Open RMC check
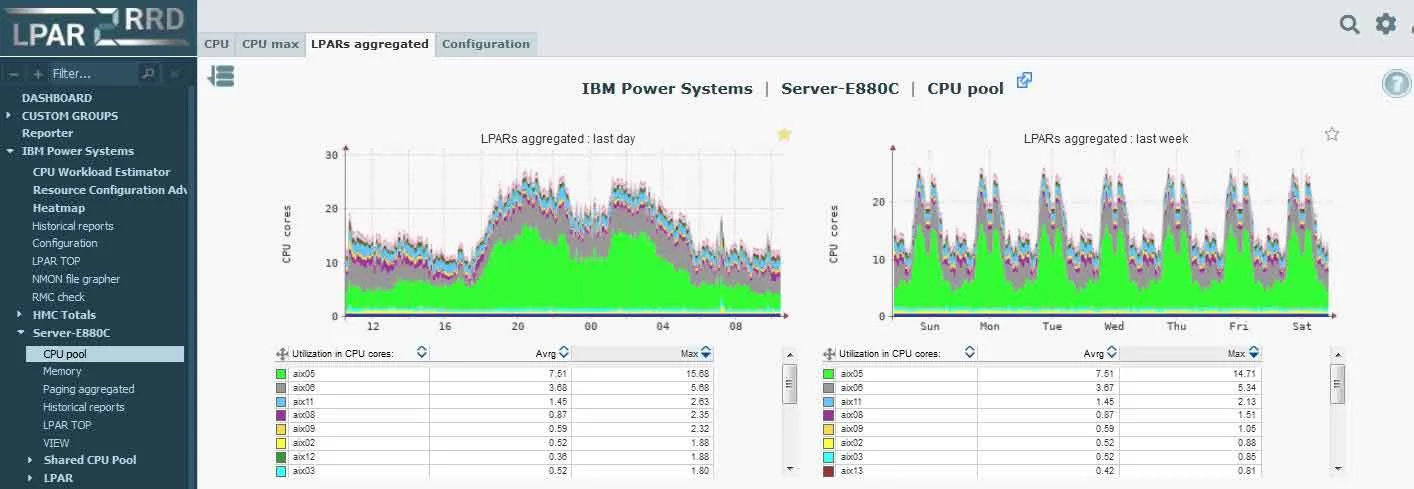The image size is (1414, 489). tap(58, 297)
